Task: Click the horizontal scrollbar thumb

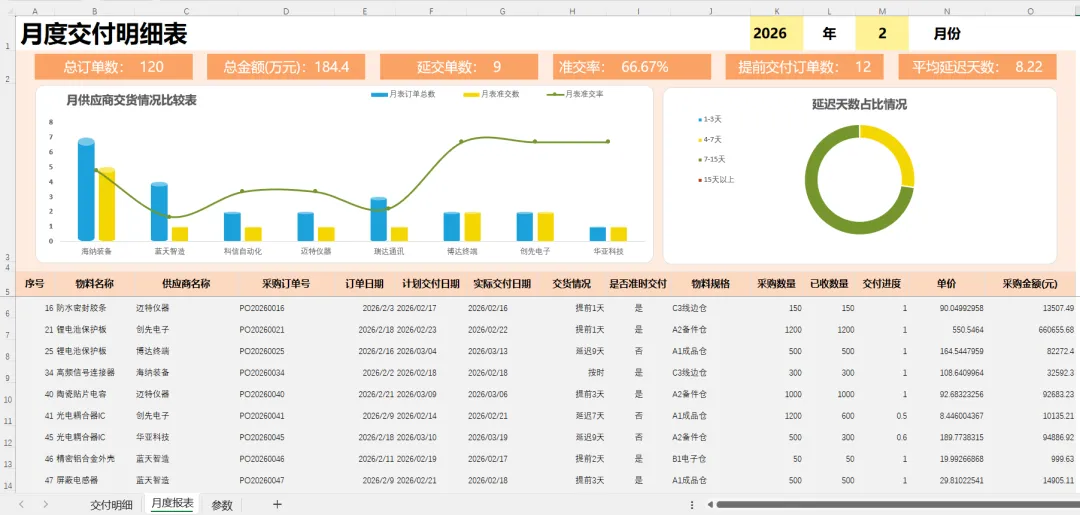Action: pyautogui.click(x=895, y=505)
